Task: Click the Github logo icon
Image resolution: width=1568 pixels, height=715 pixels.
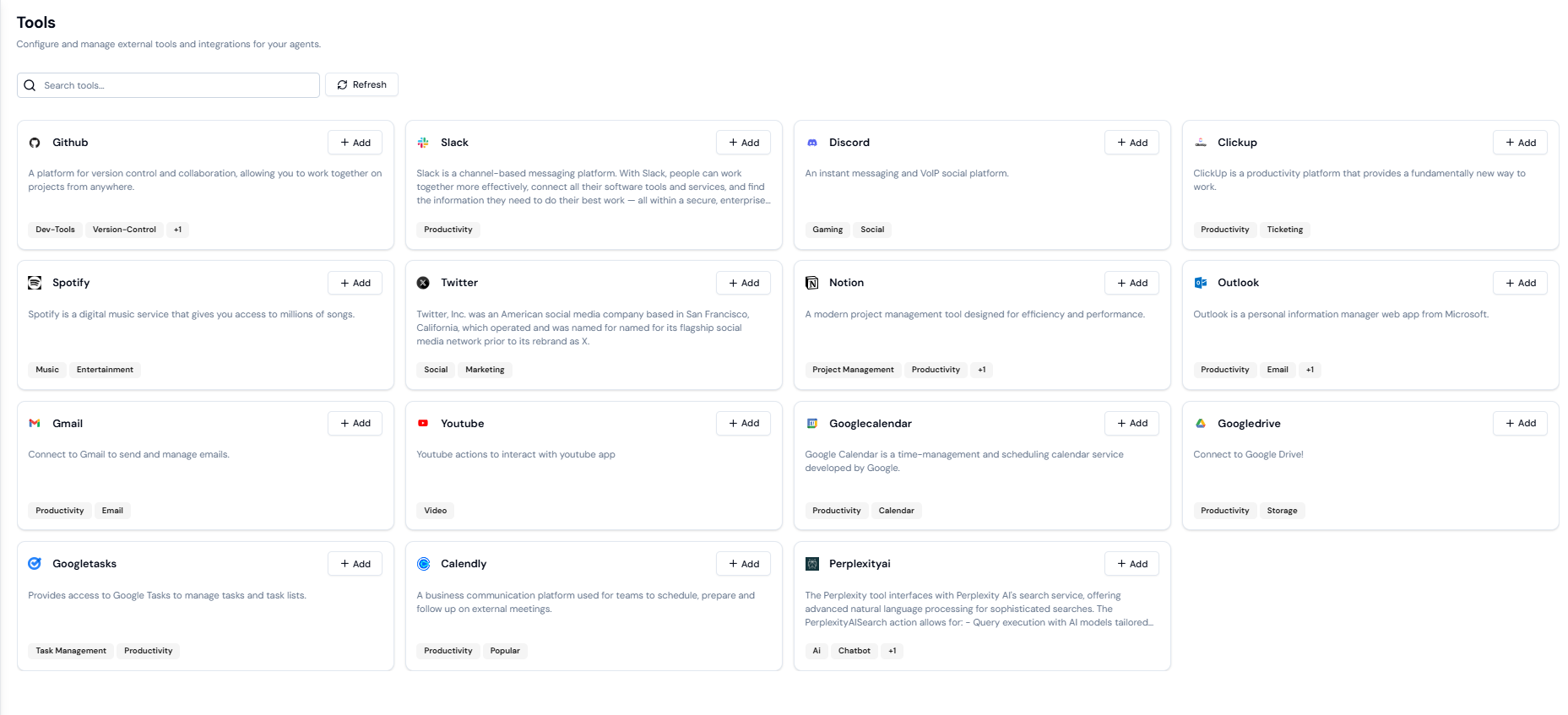Action: (35, 143)
